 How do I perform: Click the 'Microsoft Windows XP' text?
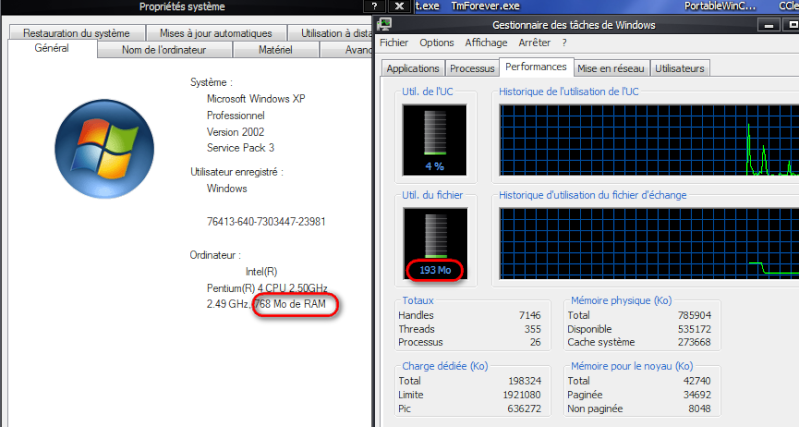point(256,99)
